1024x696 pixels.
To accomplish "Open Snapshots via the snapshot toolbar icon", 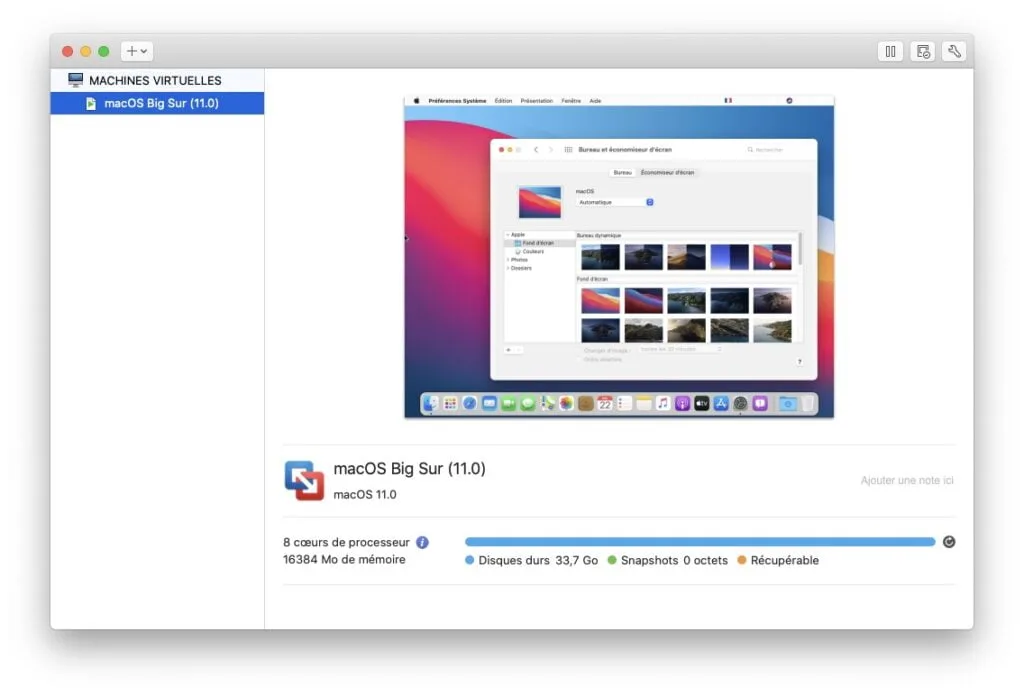I will 922,51.
